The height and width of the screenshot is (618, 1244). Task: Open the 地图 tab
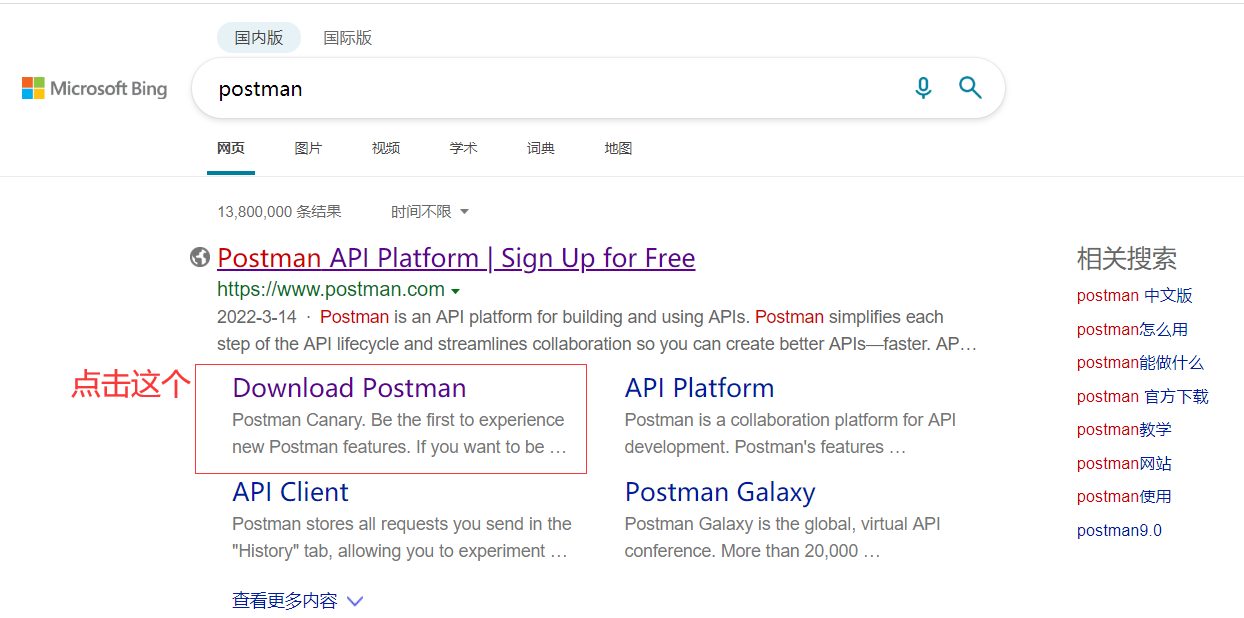[x=618, y=148]
